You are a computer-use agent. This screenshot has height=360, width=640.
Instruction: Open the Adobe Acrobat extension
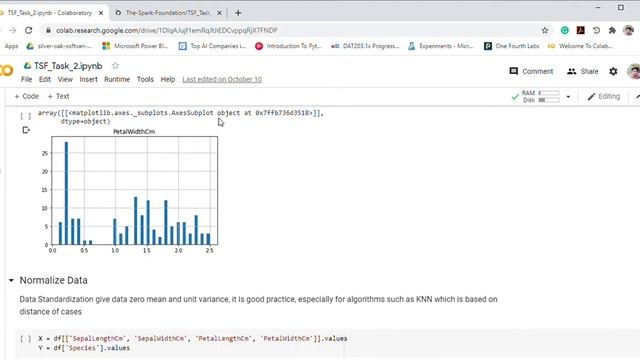(x=580, y=30)
